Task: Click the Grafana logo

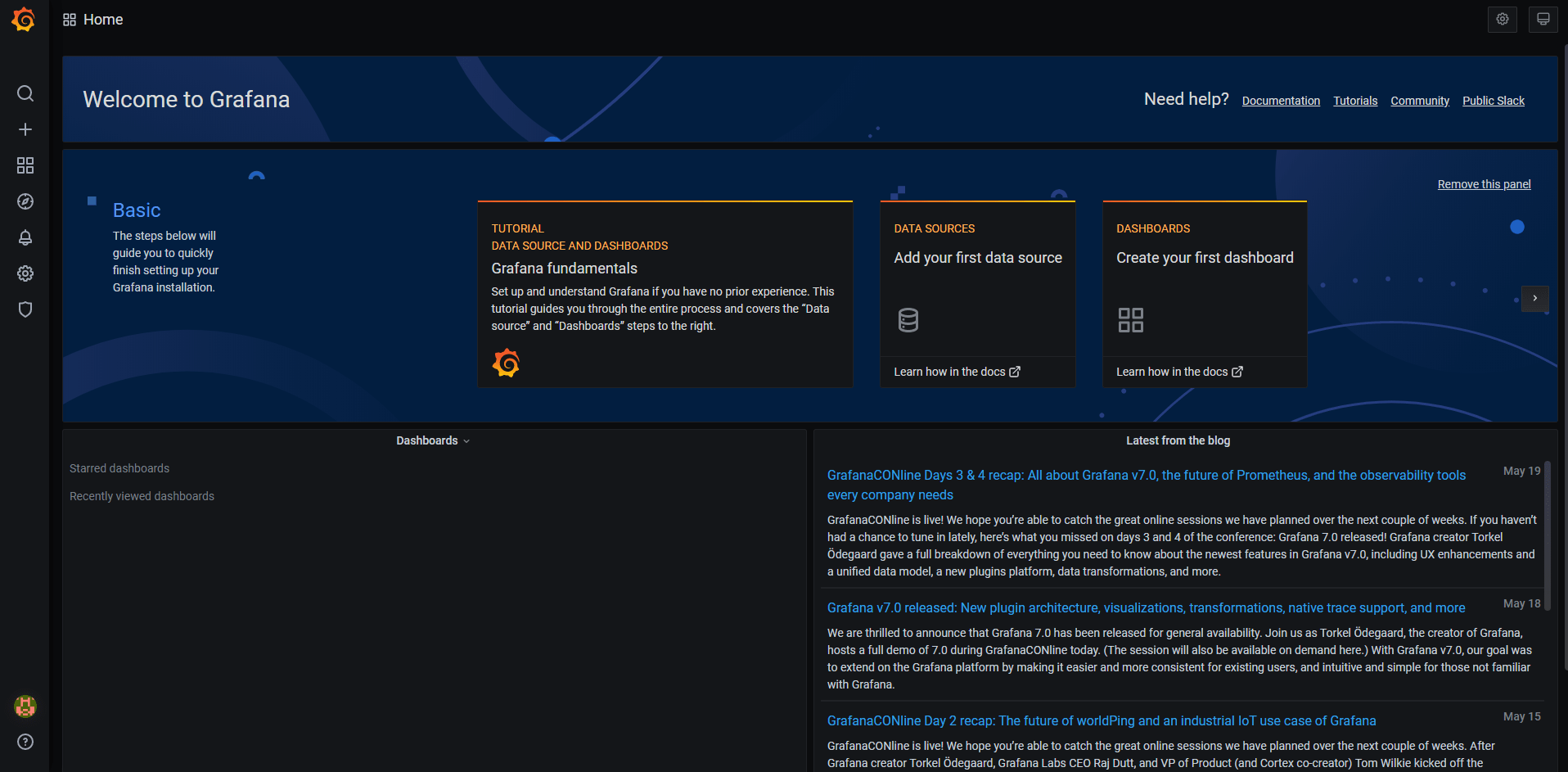Action: [x=24, y=19]
